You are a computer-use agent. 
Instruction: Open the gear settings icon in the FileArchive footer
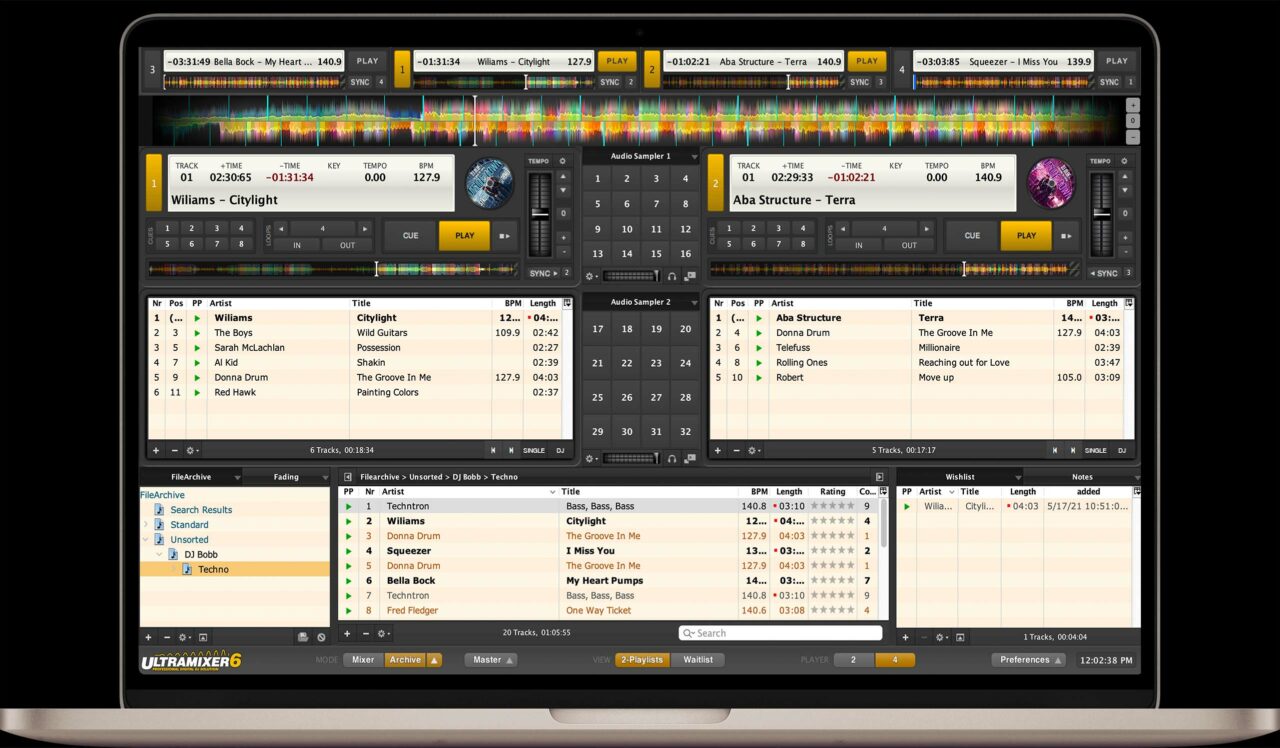[x=184, y=637]
